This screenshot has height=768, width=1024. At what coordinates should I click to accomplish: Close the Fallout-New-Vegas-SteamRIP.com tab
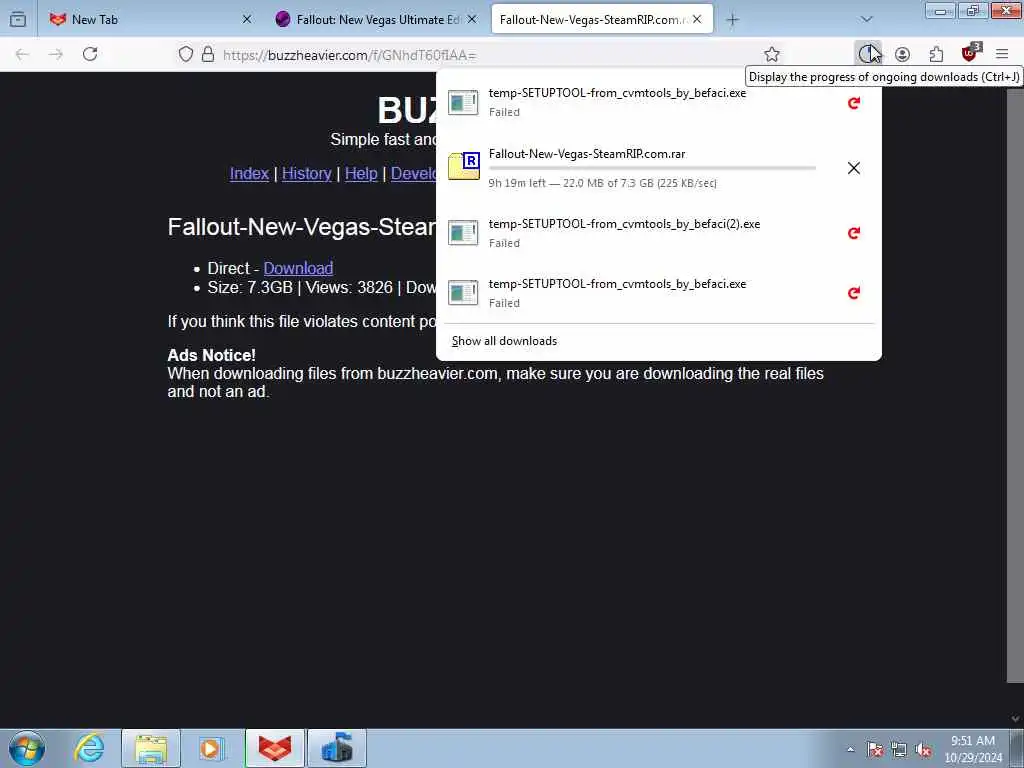point(697,20)
